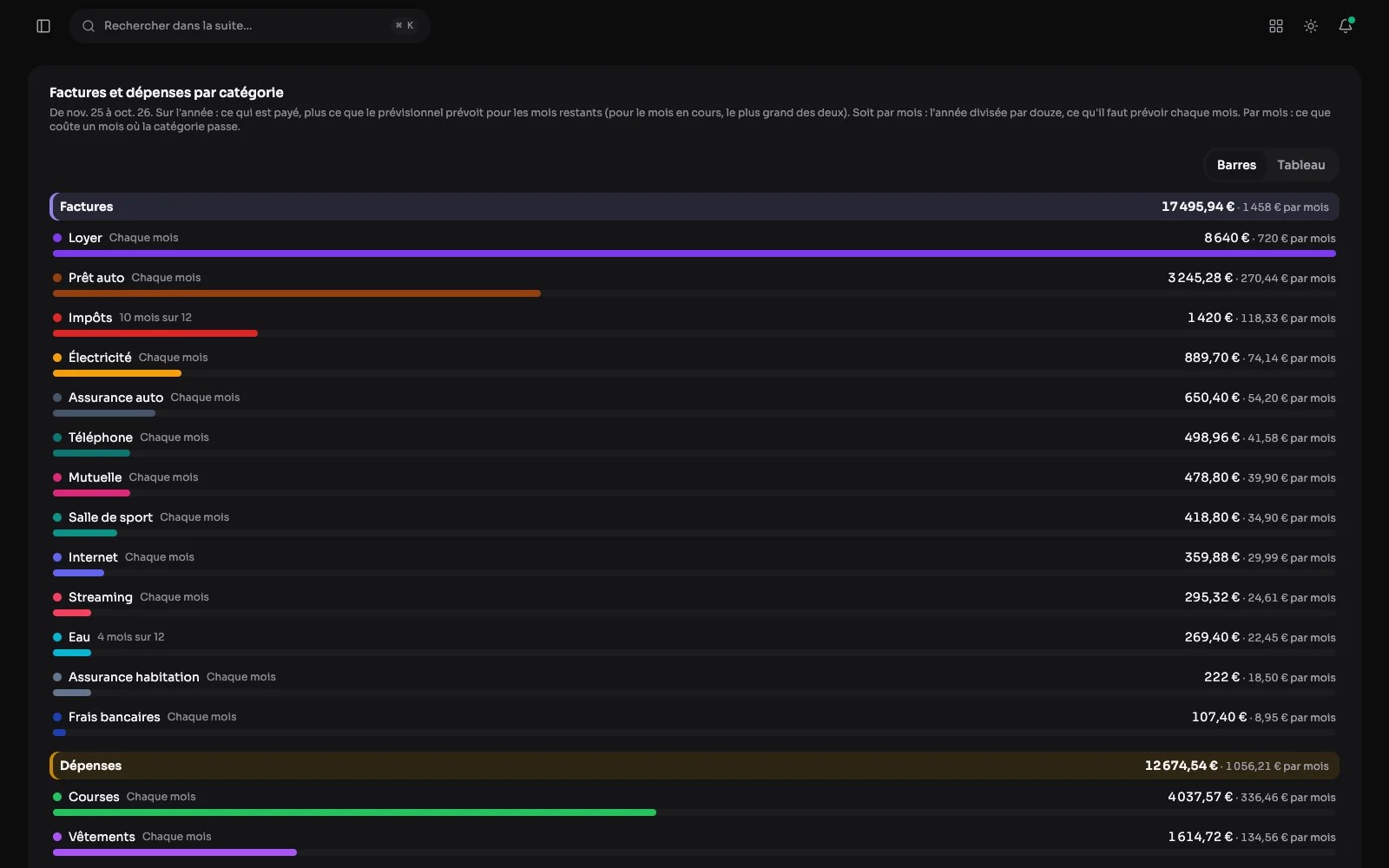Select the Assurance habitation row
Screen dimensions: 1389x868
pos(694,684)
